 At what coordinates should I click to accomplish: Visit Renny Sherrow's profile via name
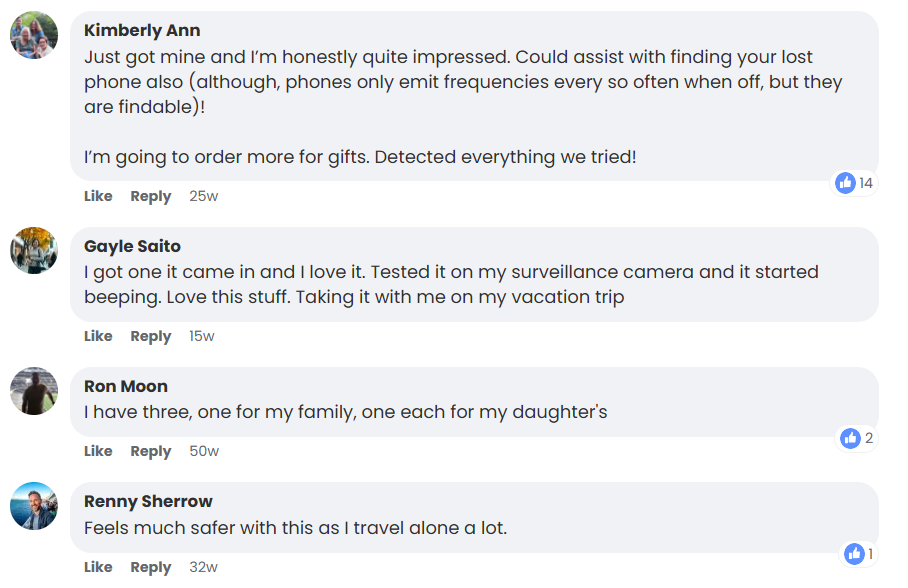tap(148, 501)
